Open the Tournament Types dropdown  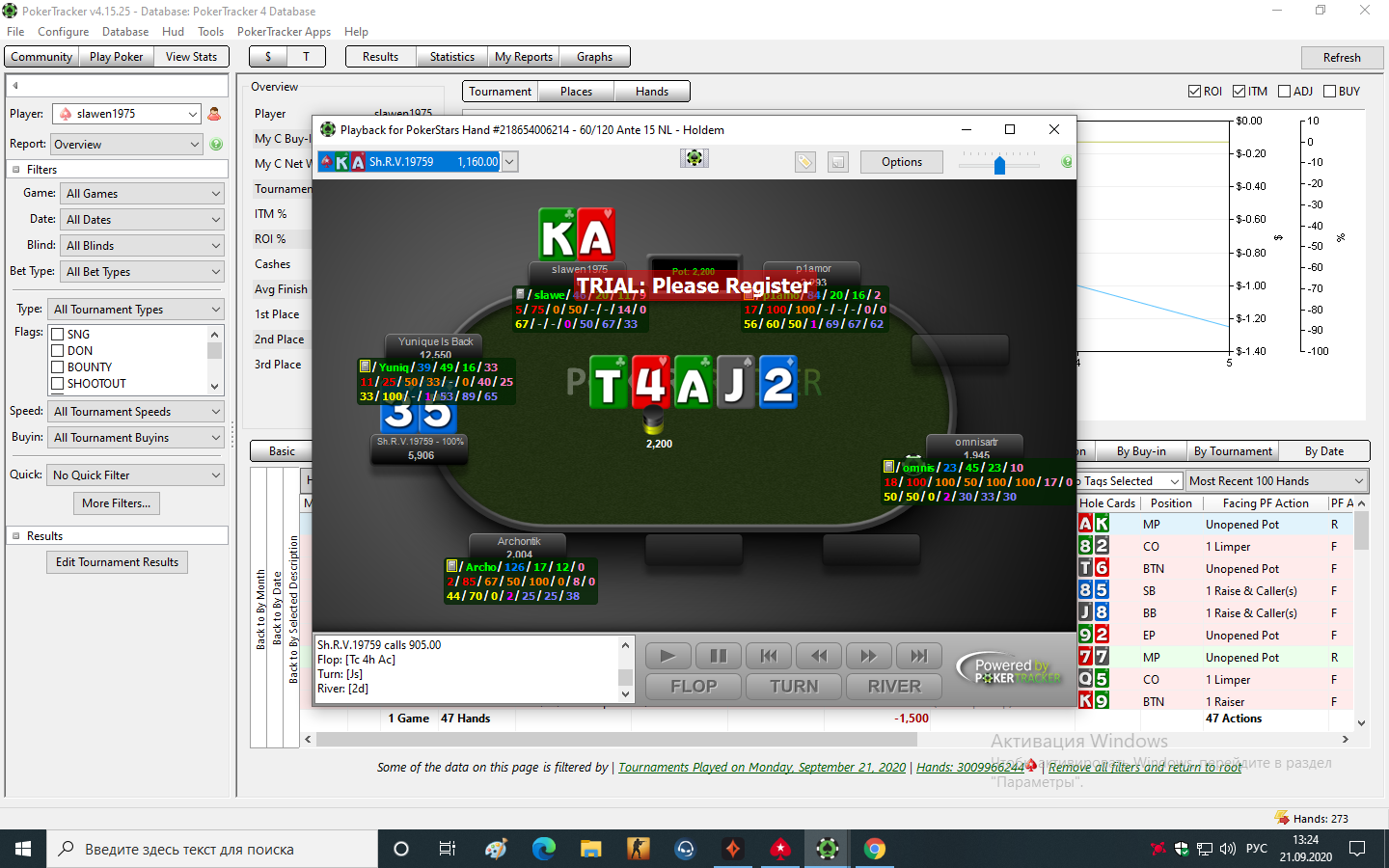point(136,310)
